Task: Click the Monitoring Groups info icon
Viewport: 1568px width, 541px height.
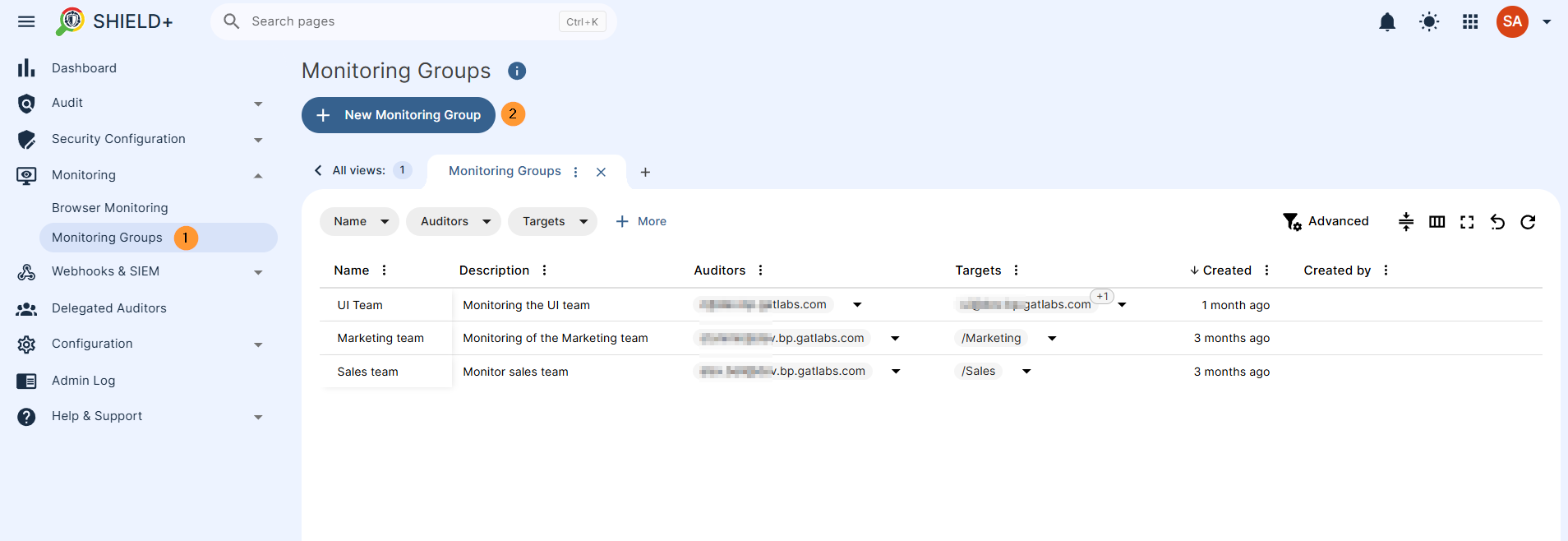Action: [517, 71]
